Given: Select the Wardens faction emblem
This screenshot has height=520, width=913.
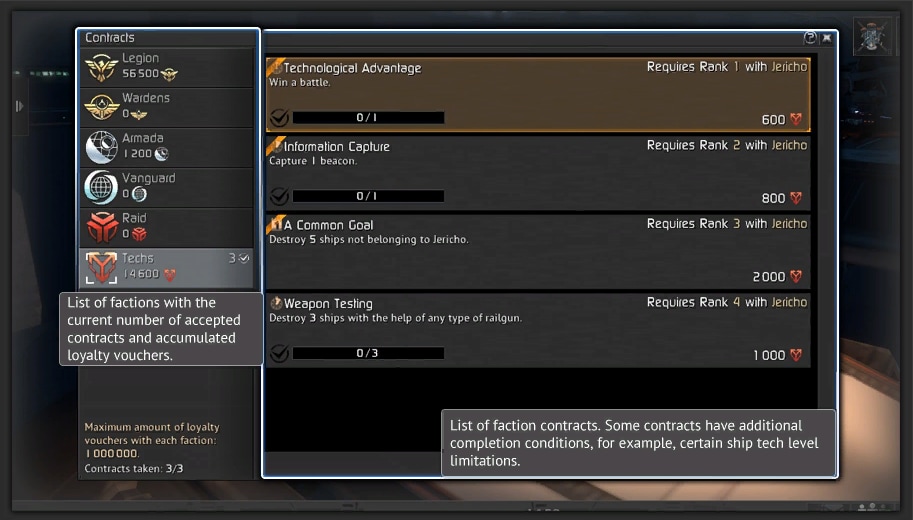Looking at the screenshot, I should 101,107.
